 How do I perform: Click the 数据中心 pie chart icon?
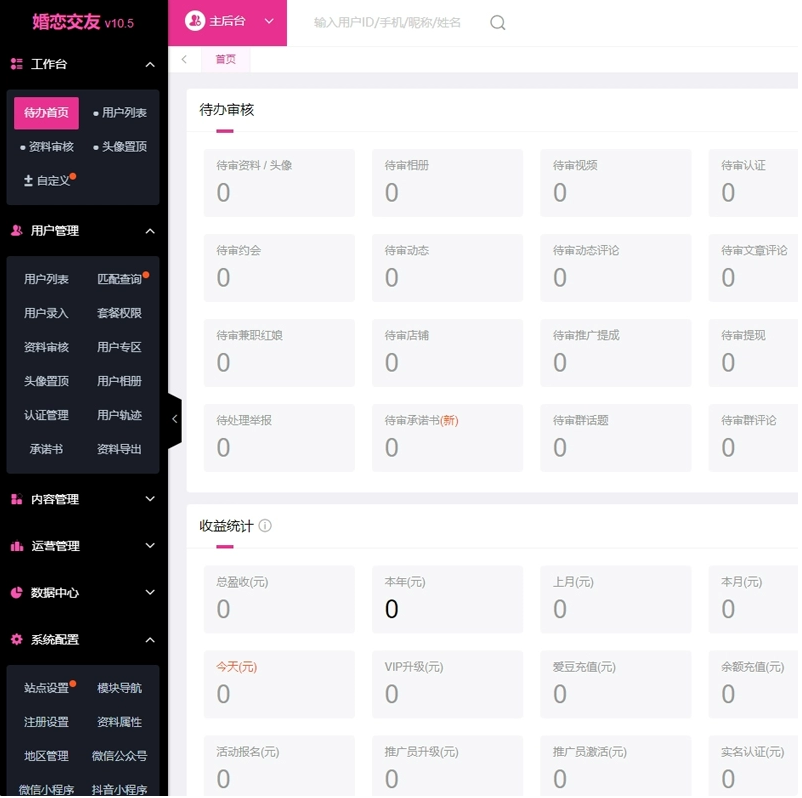pos(17,592)
